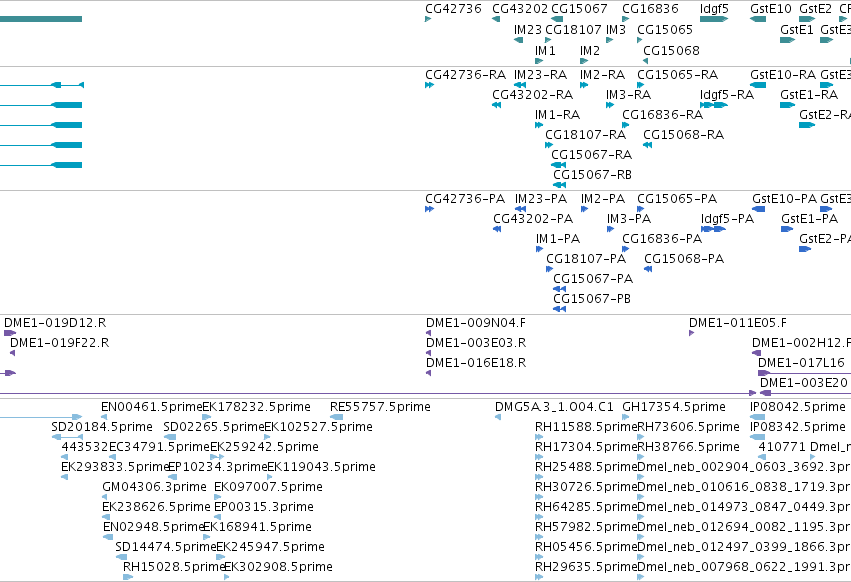Click the CG15067-RB transcript label
The height and width of the screenshot is (582, 851).
coord(592,175)
